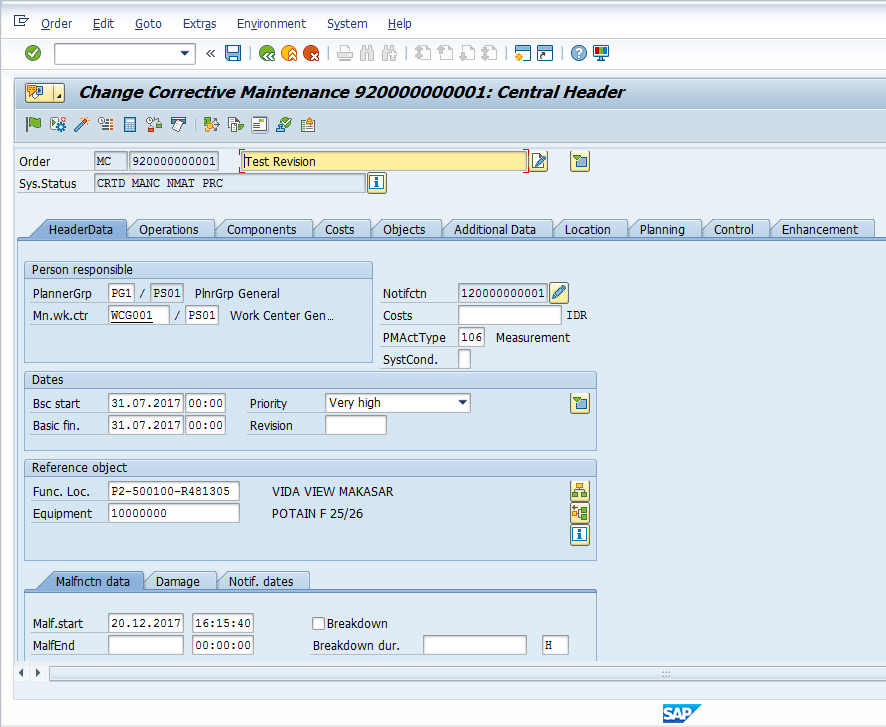Release the order using the green flag icon
The height and width of the screenshot is (727, 886).
33,124
